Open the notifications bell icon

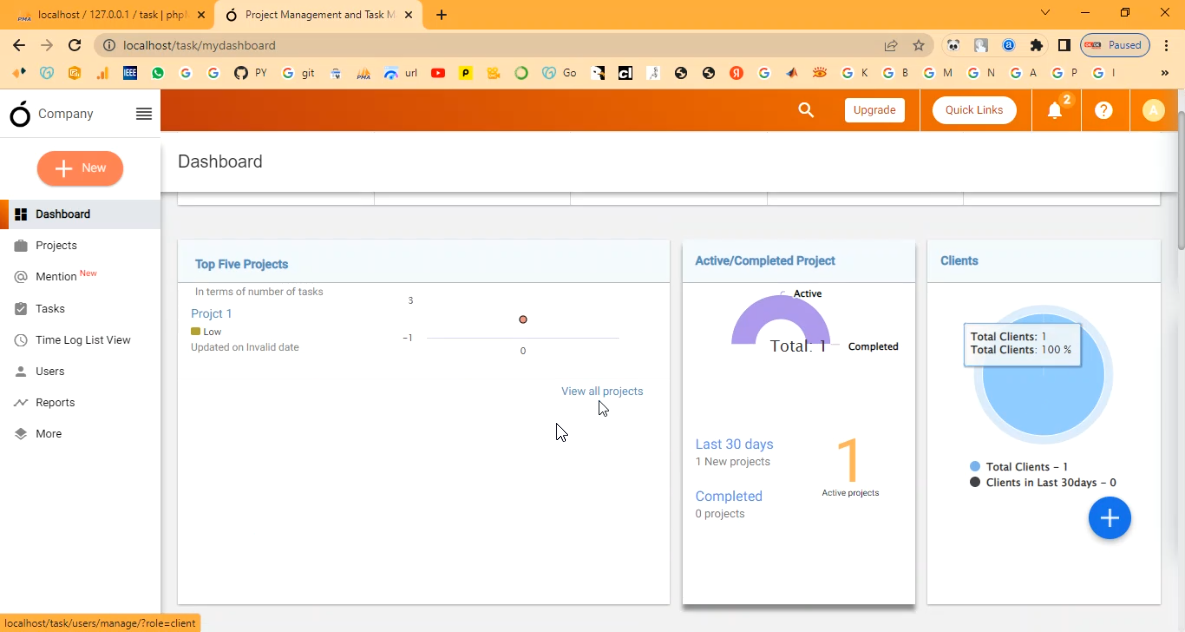(x=1054, y=111)
